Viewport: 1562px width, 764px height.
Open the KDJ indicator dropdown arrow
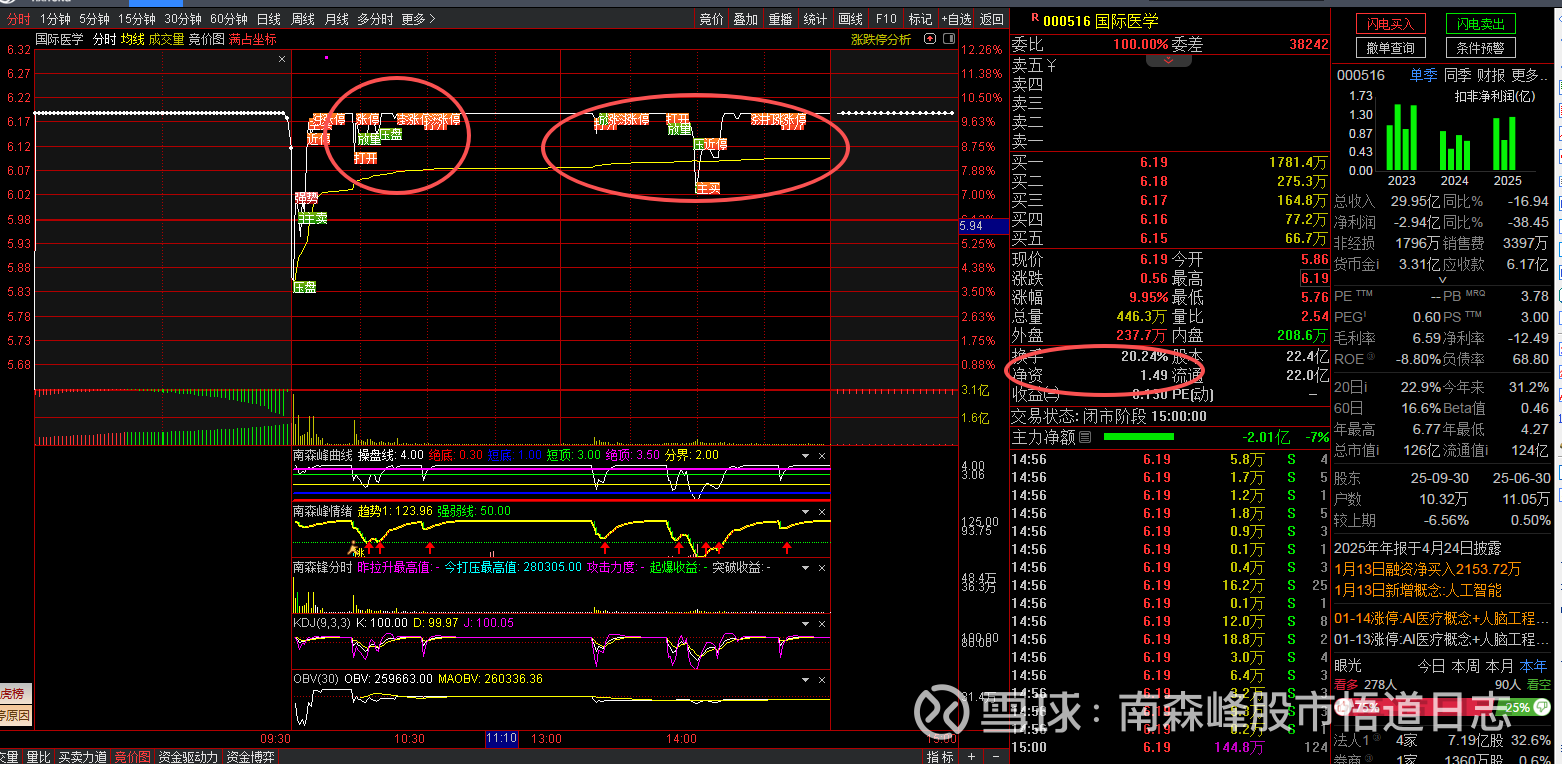click(x=806, y=623)
